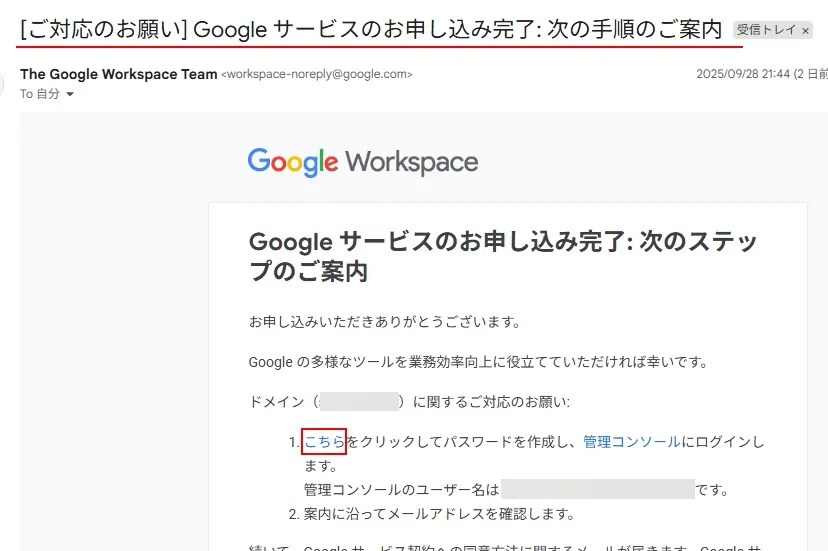Select sender name The Google Workspace Team
The height and width of the screenshot is (551, 828).
tap(117, 74)
